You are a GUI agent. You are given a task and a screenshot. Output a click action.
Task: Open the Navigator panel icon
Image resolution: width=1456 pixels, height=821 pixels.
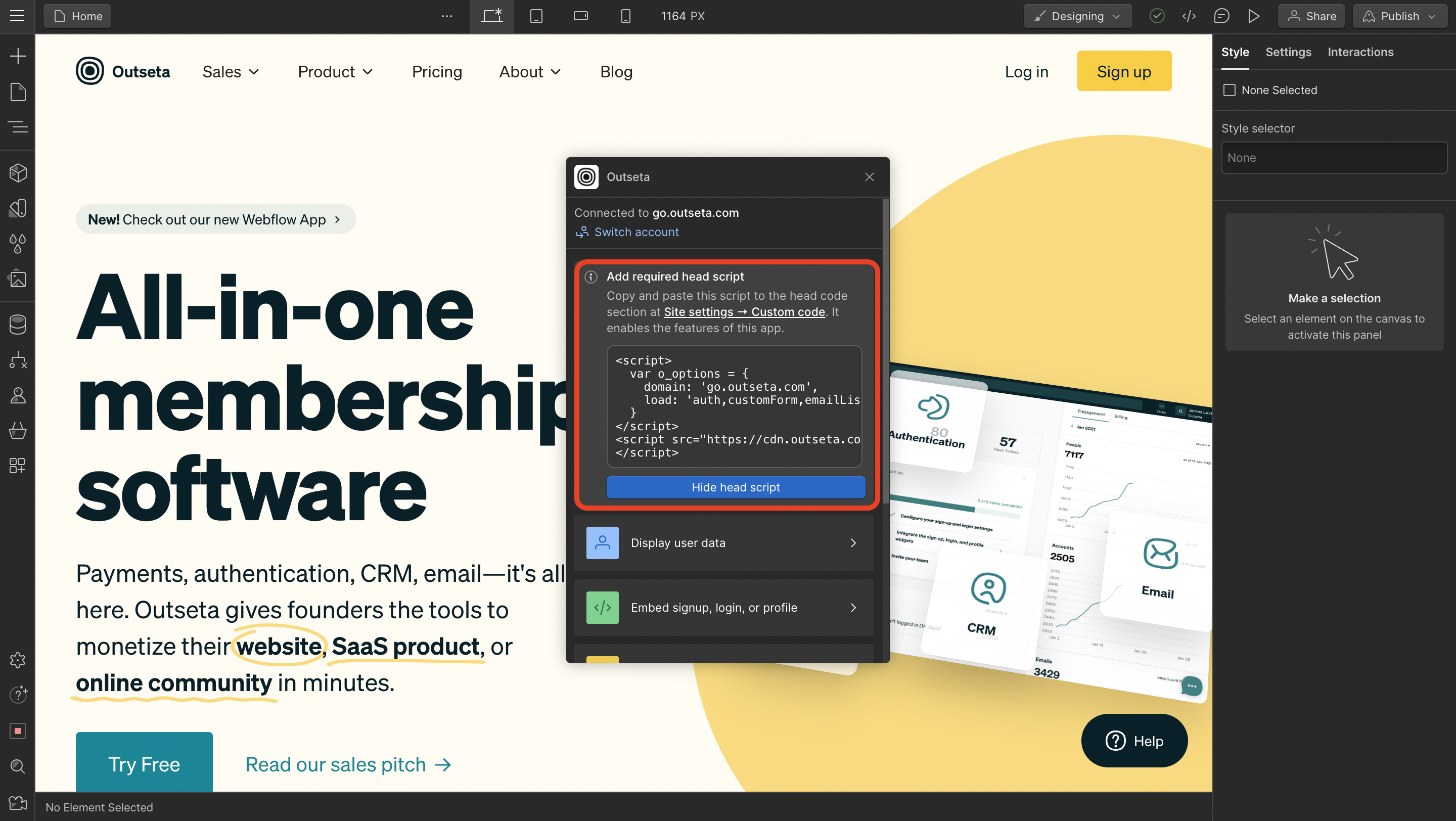(18, 126)
